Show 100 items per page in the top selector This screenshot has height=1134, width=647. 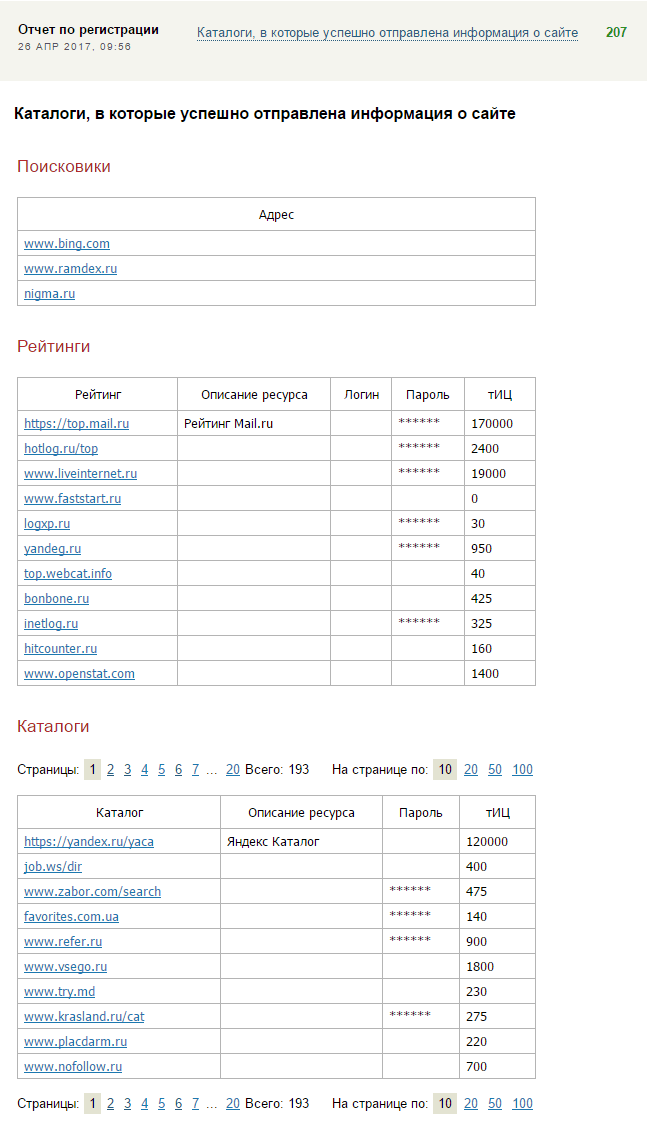522,770
